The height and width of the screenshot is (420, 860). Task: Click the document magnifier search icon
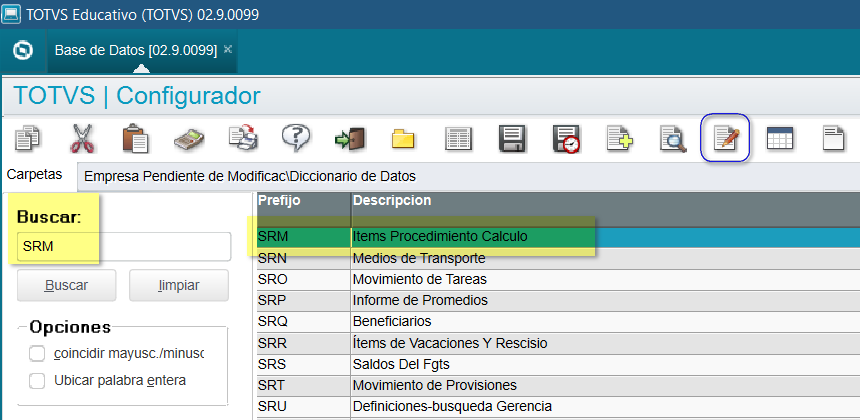[673, 139]
